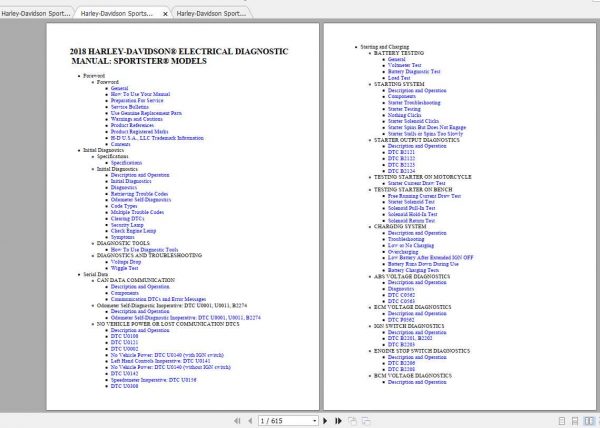This screenshot has height=428, width=600.
Task: Switch to the first Harley-Davidson Sport tab
Action: pyautogui.click(x=36, y=13)
